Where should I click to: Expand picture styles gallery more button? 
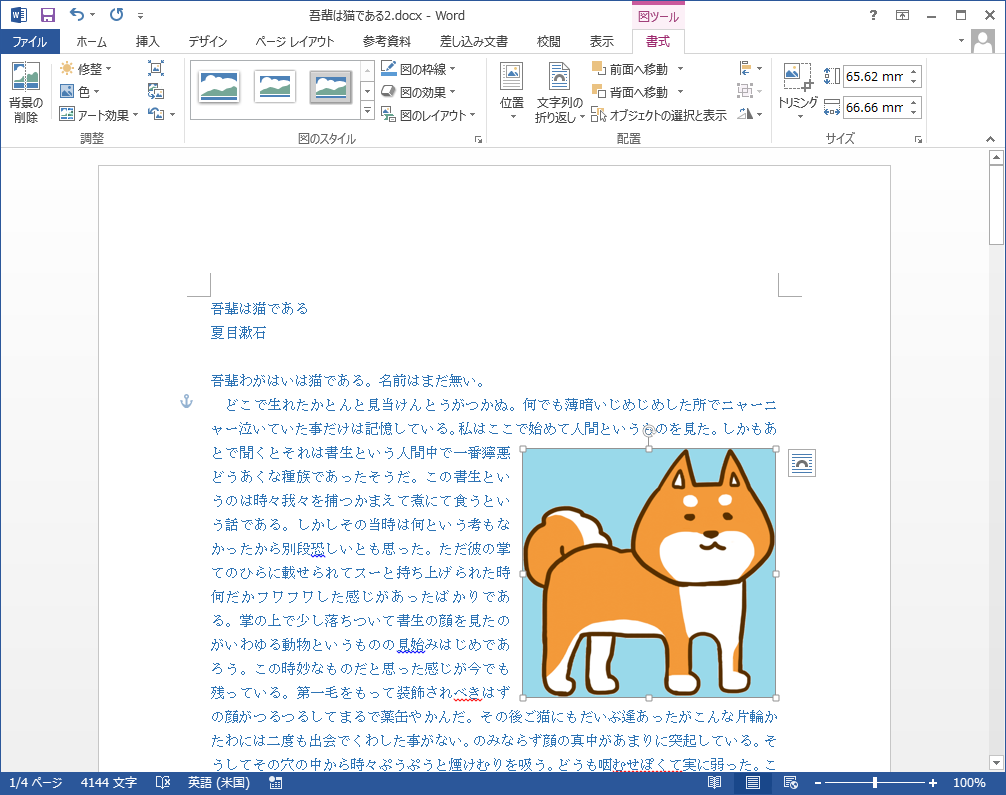[x=367, y=111]
